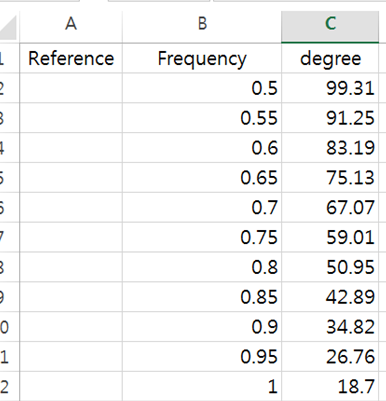Select the Frequency header cell
The height and width of the screenshot is (401, 386).
click(x=202, y=58)
